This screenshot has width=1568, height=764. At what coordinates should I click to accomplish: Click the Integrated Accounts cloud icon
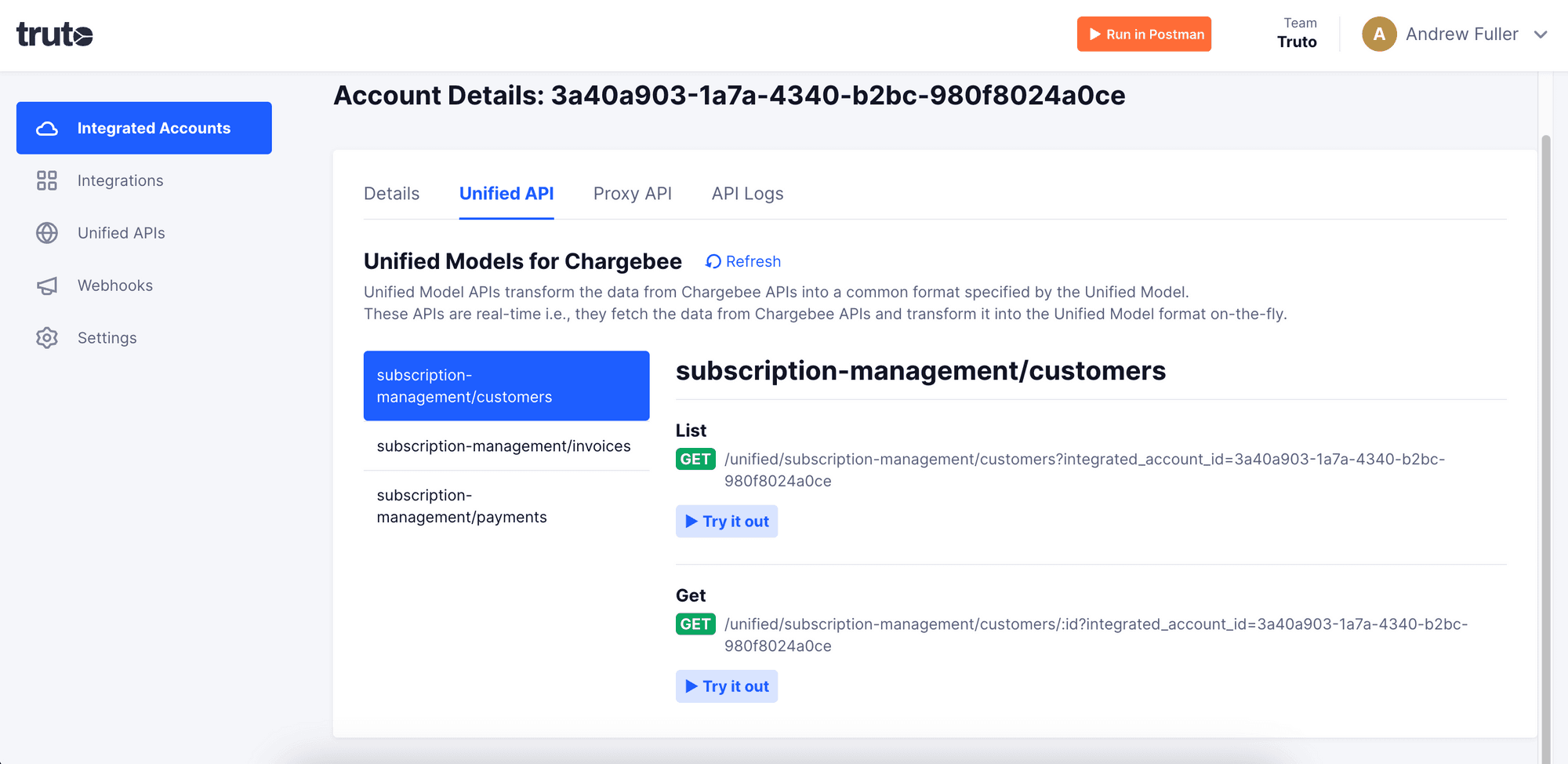[x=48, y=128]
